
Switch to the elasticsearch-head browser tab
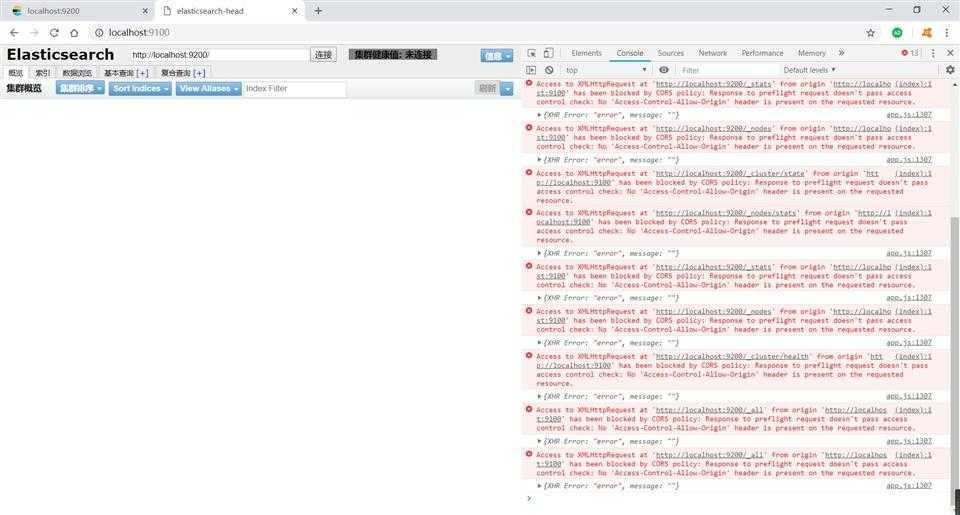coord(230,11)
